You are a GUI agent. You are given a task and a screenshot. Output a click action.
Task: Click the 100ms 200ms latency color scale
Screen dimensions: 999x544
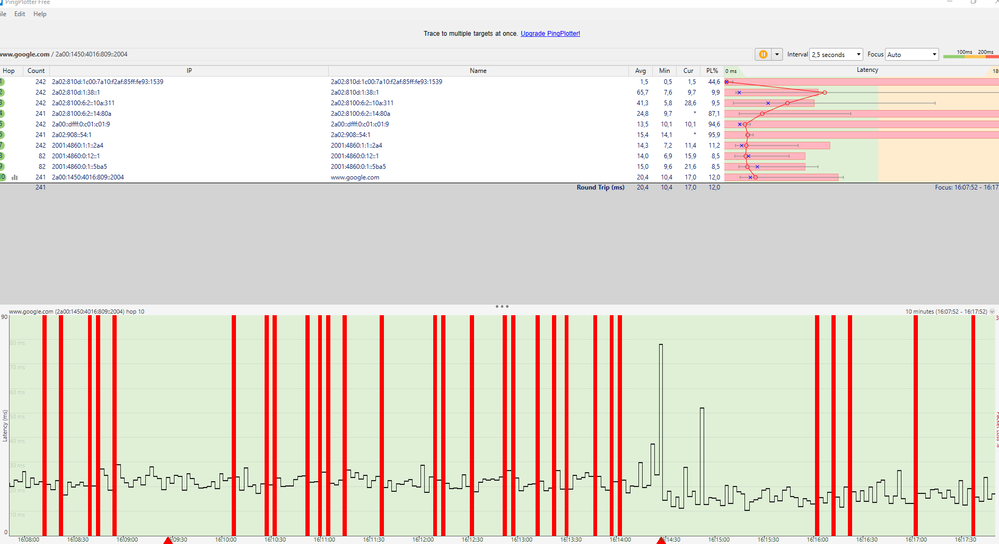[970, 54]
